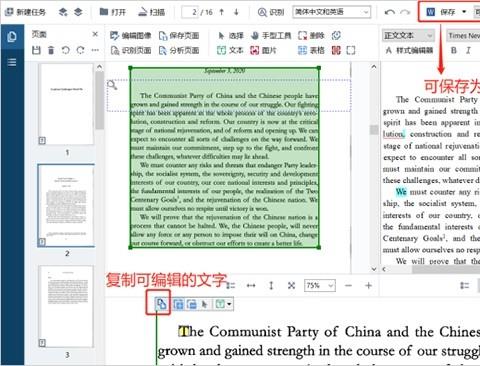Zoom in with the plus button
This screenshot has width=480, height=366.
click(x=368, y=286)
